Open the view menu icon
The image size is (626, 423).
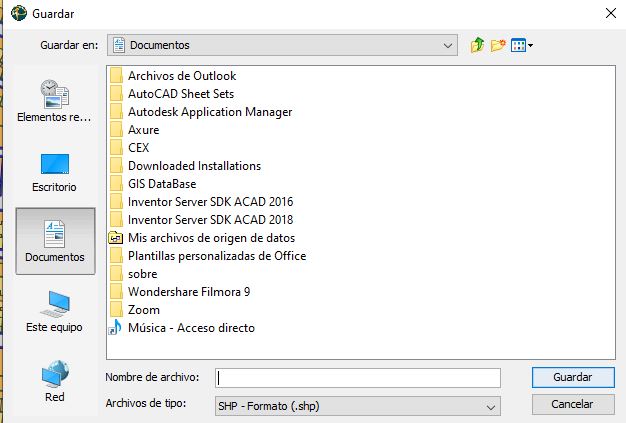(x=521, y=45)
